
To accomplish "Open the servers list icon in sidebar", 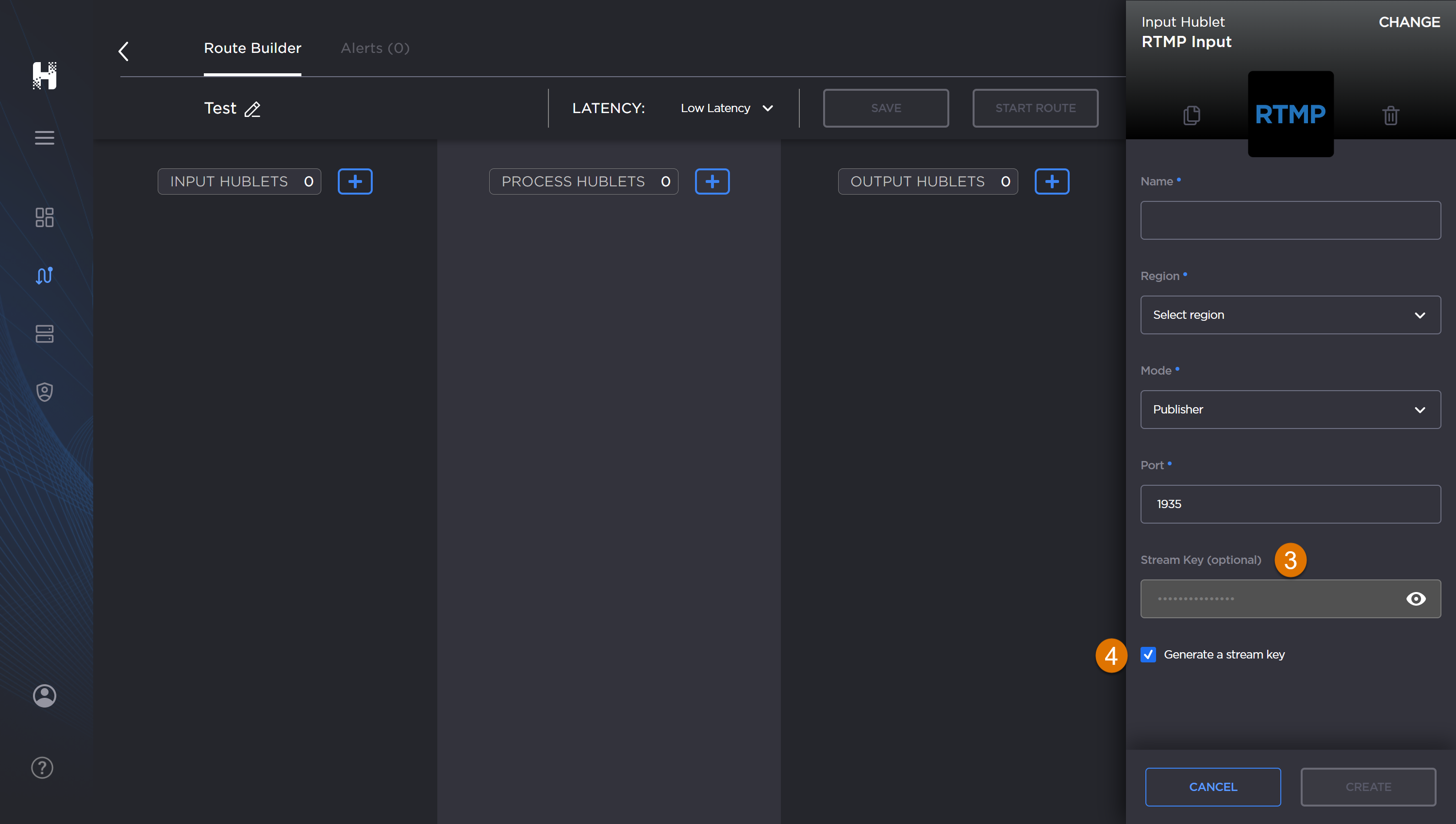I will click(44, 334).
